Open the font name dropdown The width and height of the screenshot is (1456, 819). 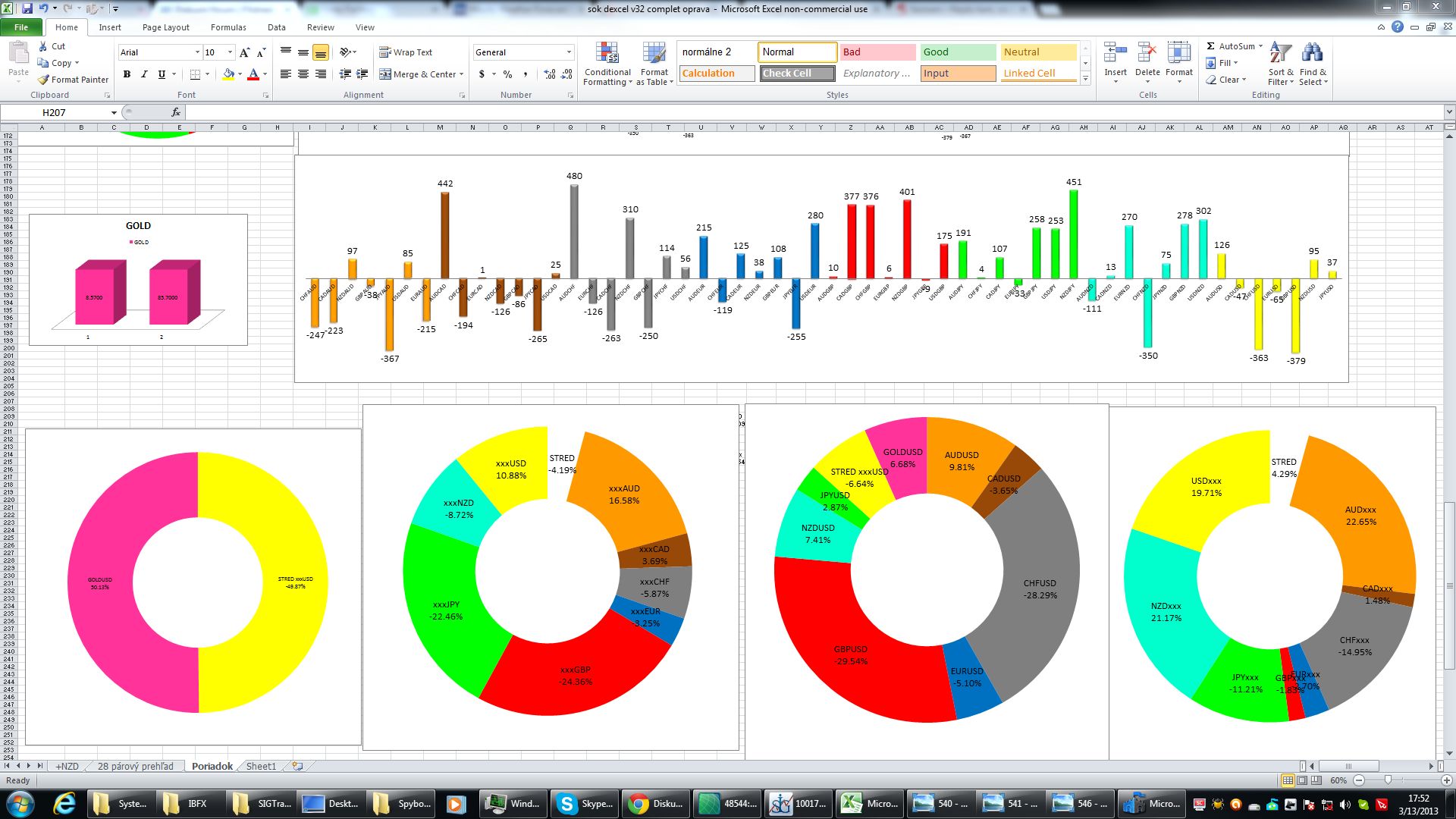197,52
